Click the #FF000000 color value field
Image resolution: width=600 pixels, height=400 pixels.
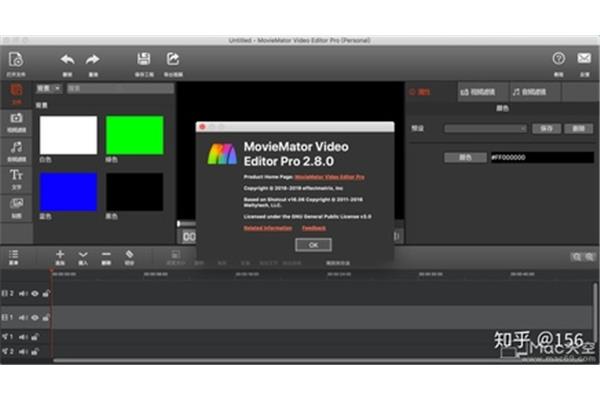click(542, 157)
